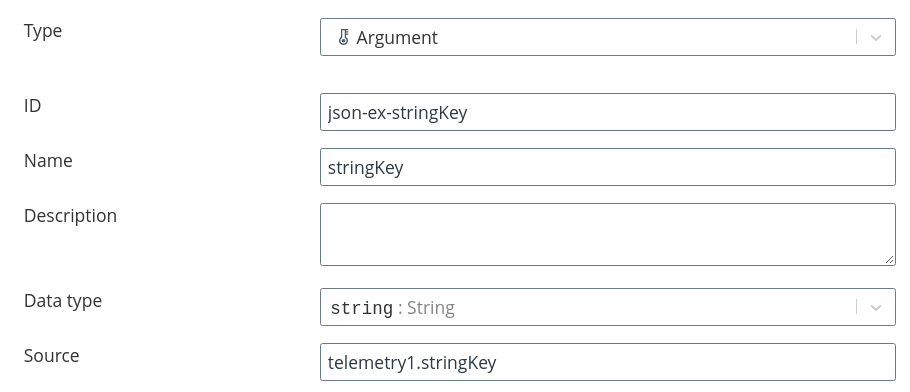The width and height of the screenshot is (910, 392).
Task: Click the Data type field label
Action: pyautogui.click(x=63, y=301)
